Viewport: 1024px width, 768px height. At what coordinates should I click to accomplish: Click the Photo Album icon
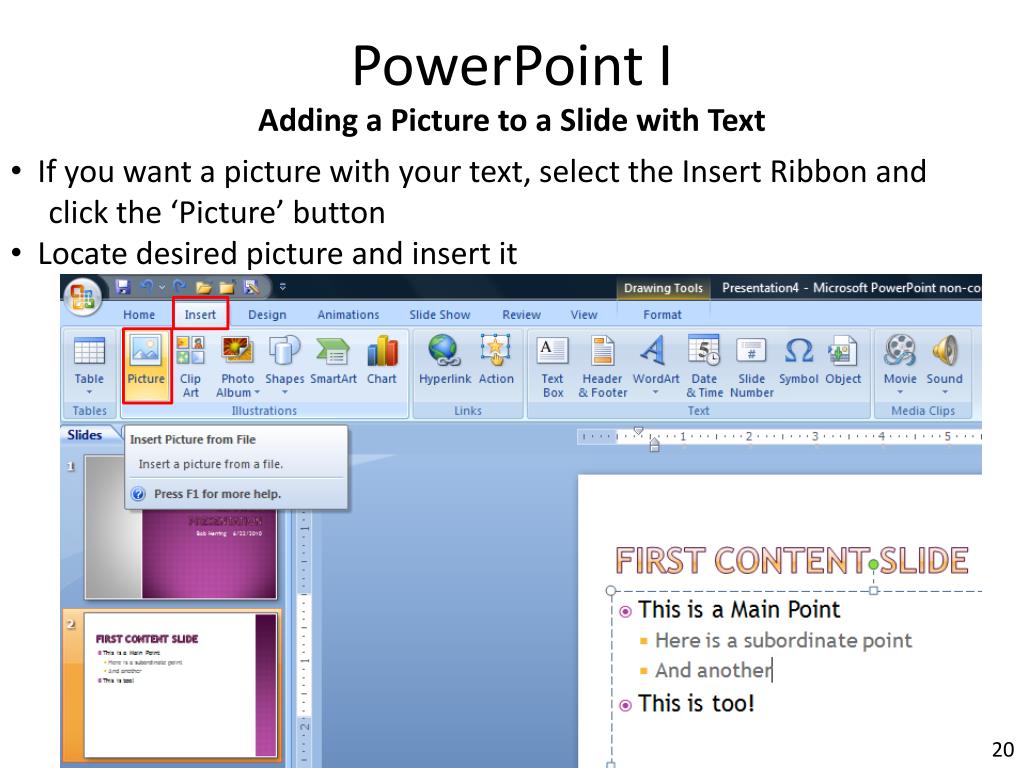(237, 350)
